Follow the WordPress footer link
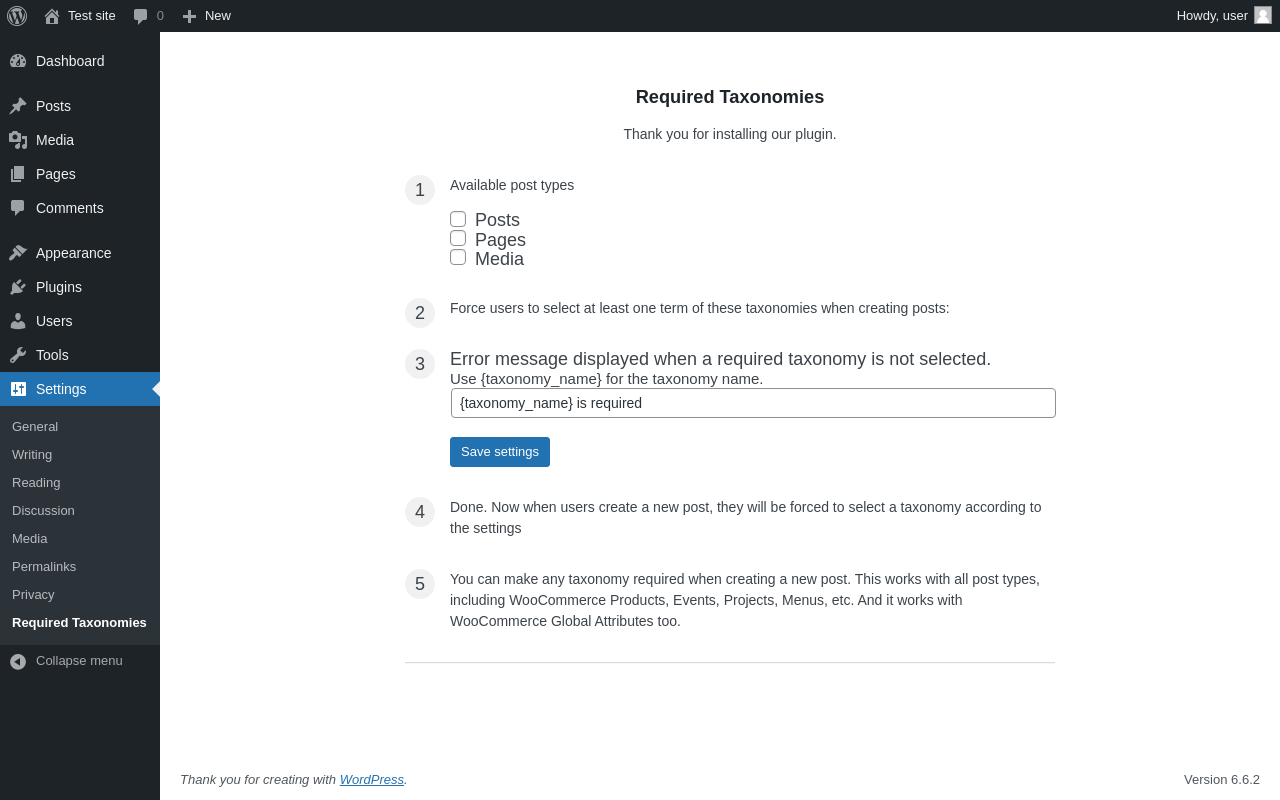Image resolution: width=1280 pixels, height=800 pixels. pos(372,779)
